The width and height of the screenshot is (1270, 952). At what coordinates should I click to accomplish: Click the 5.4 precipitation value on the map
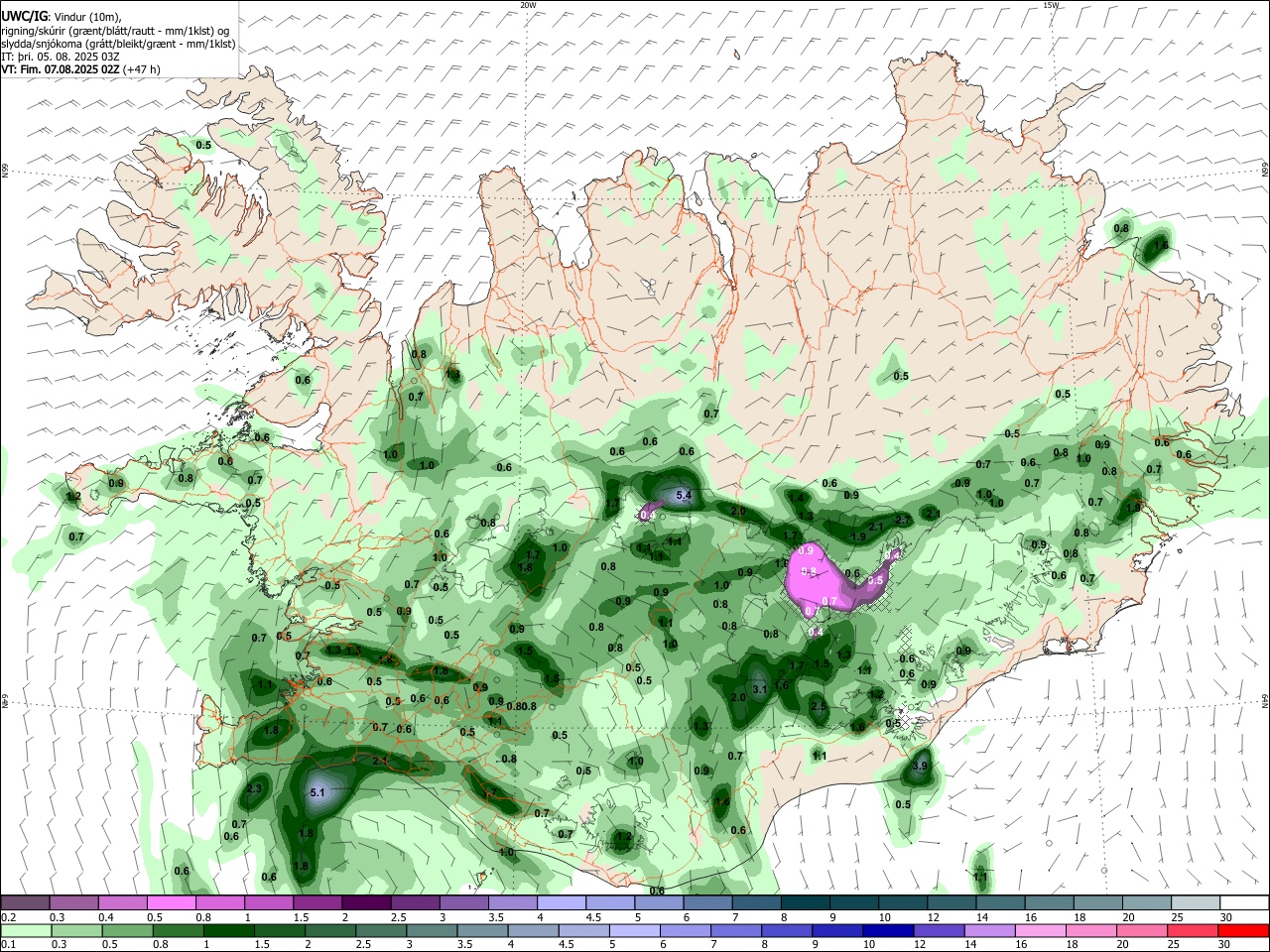pyautogui.click(x=683, y=494)
